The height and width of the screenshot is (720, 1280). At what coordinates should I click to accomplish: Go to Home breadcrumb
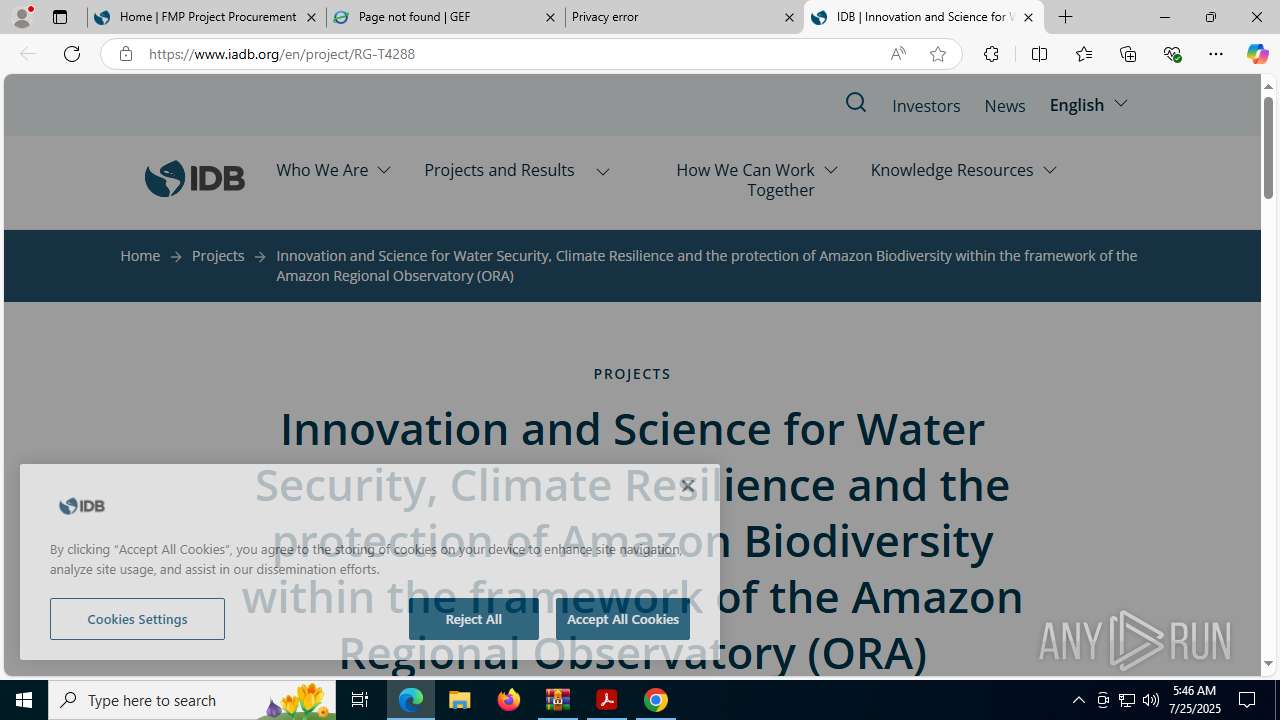(x=140, y=256)
